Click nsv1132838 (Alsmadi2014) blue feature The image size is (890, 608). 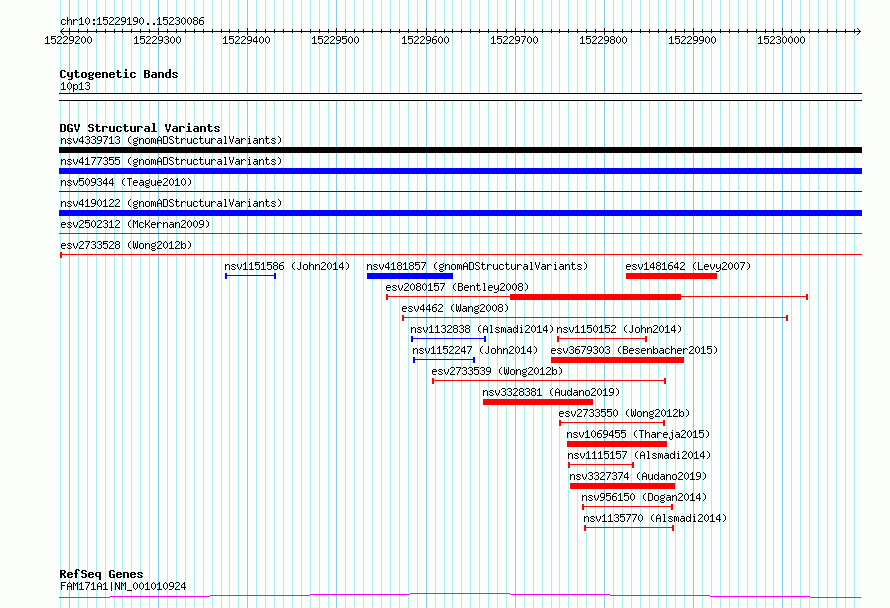pyautogui.click(x=448, y=339)
